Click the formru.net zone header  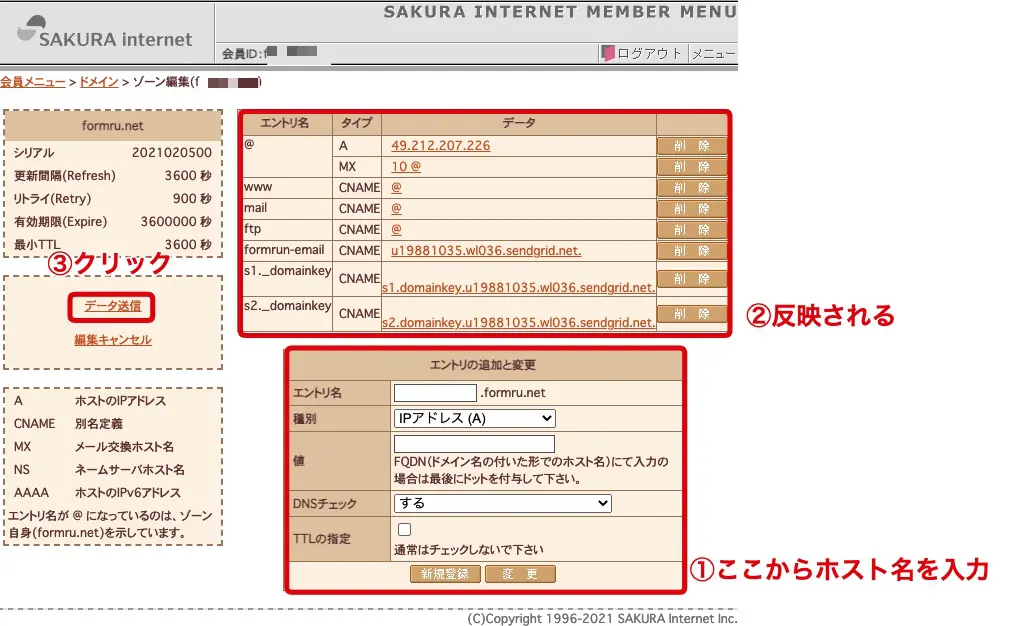(112, 125)
